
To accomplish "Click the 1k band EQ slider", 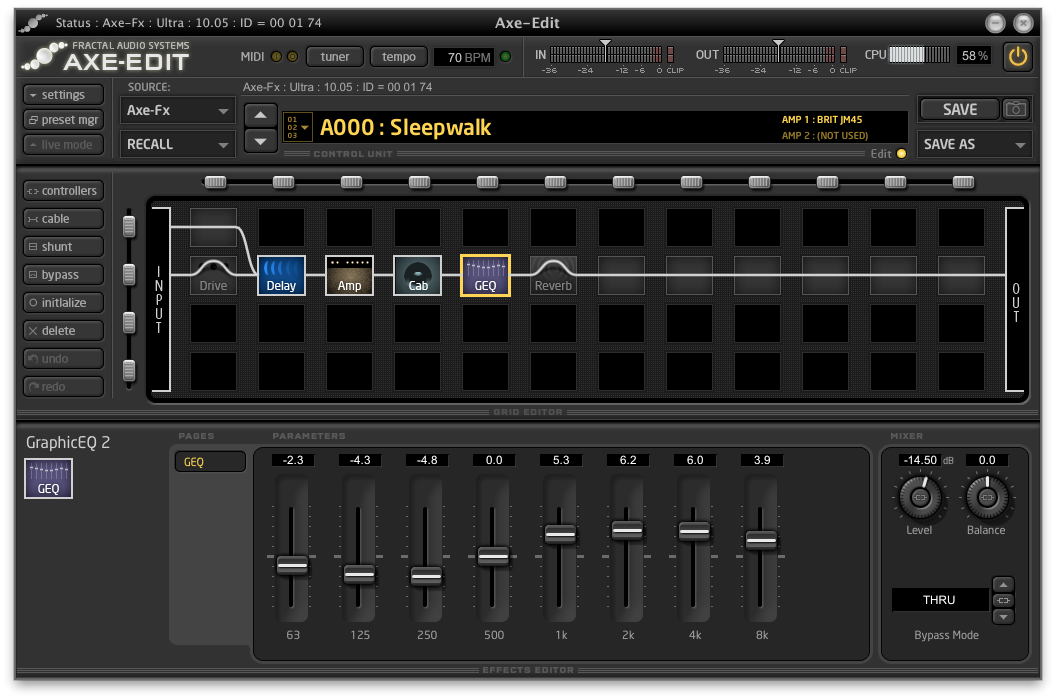I will 560,535.
